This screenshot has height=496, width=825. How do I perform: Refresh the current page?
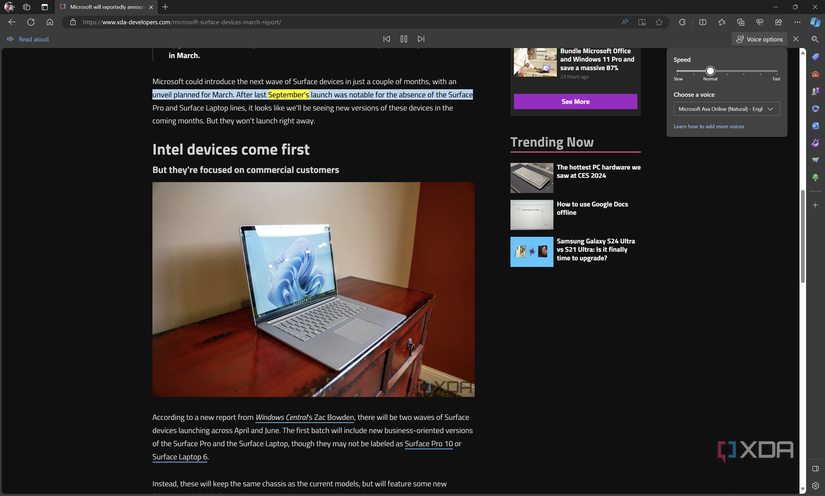click(31, 22)
